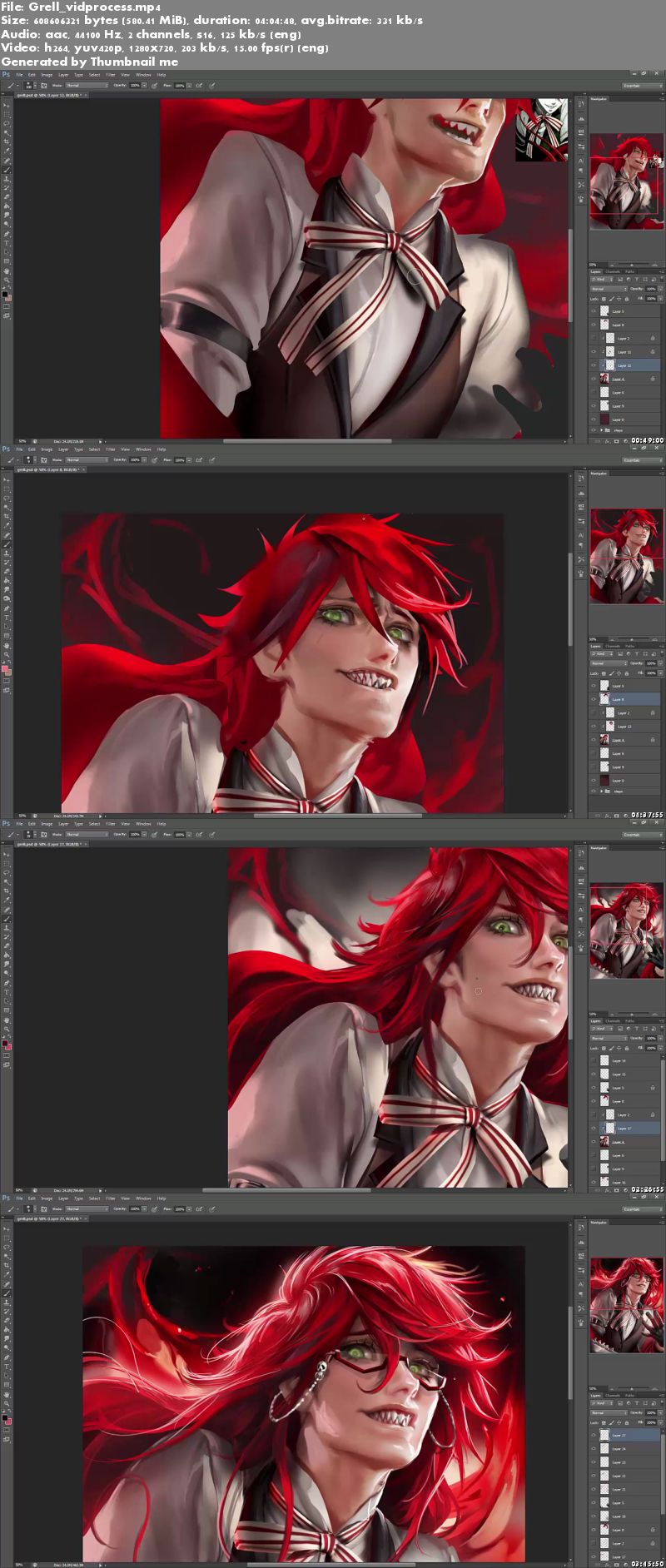This screenshot has height=1568, width=666.
Task: Open the Kind filter dropdown in the 00:49:00 frame
Action: pyautogui.click(x=602, y=280)
